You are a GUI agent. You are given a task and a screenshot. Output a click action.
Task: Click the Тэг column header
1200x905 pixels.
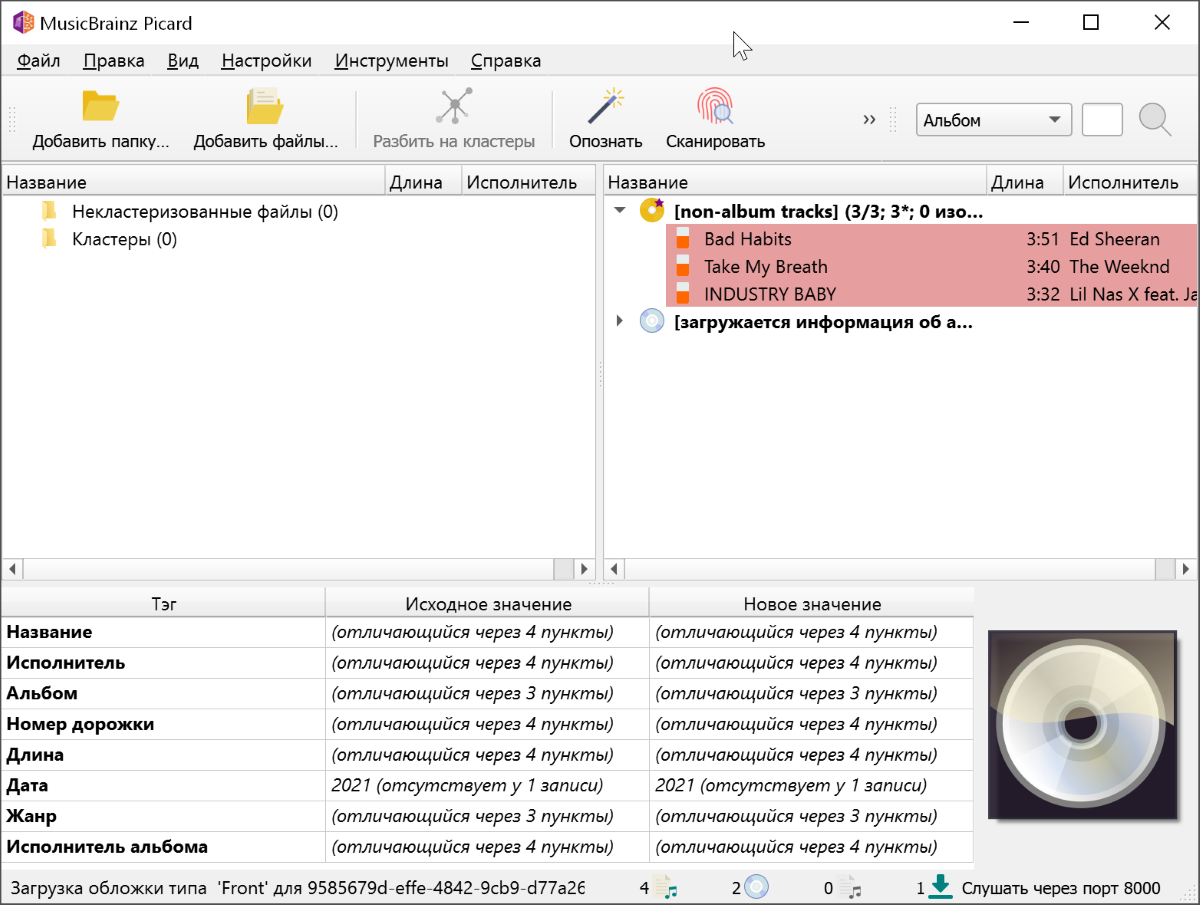(163, 603)
